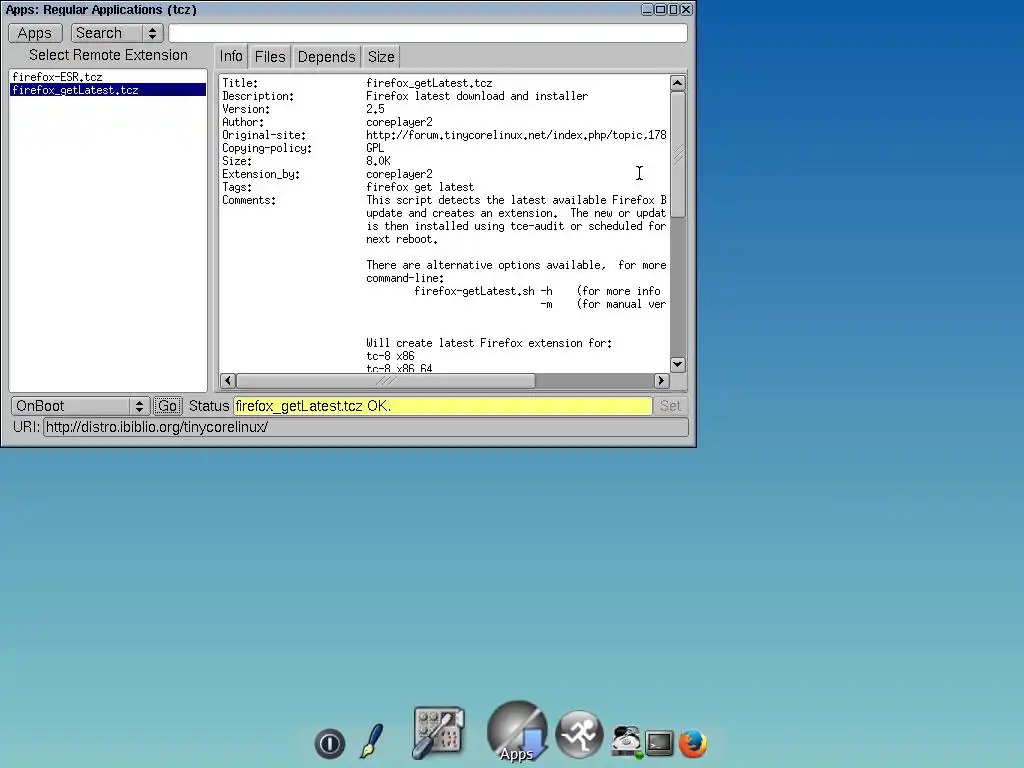
Task: Open the Exit power icon in dock
Action: coord(329,743)
